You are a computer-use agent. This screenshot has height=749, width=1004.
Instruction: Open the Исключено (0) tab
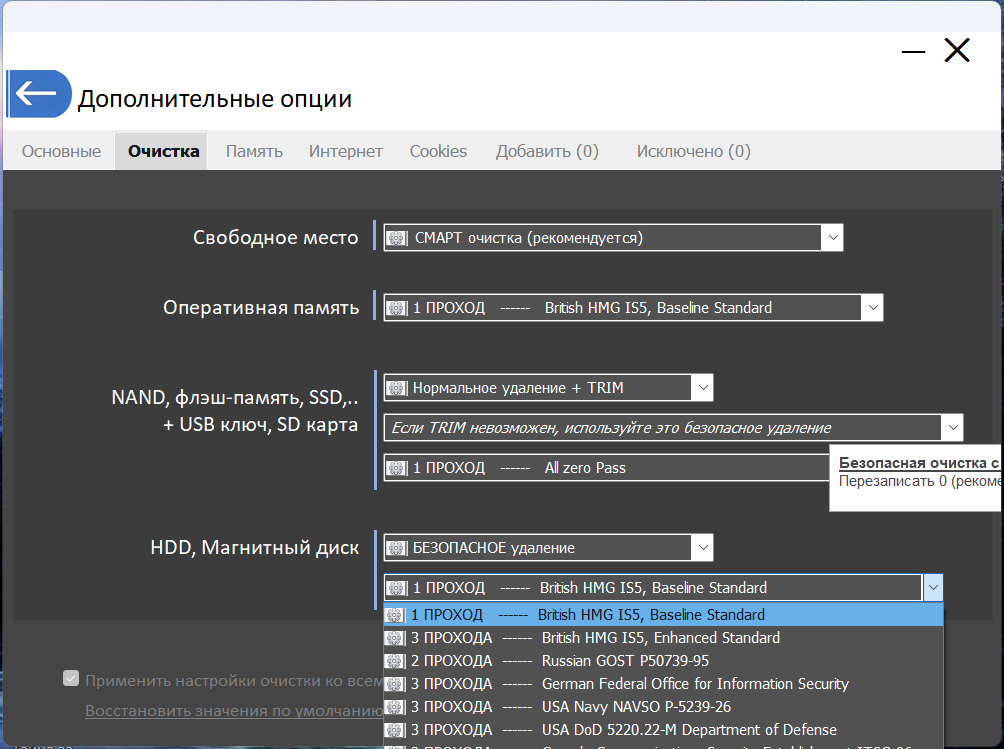693,151
